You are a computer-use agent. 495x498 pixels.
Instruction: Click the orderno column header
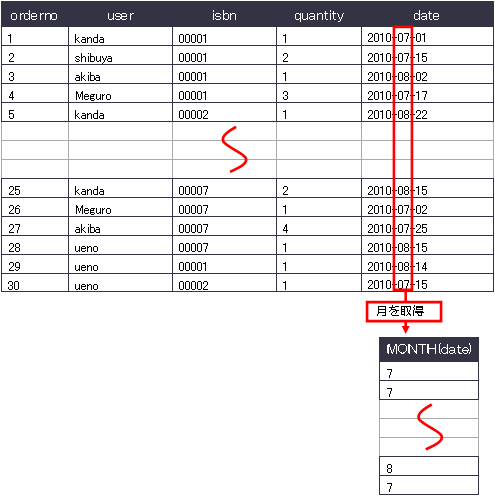(34, 15)
